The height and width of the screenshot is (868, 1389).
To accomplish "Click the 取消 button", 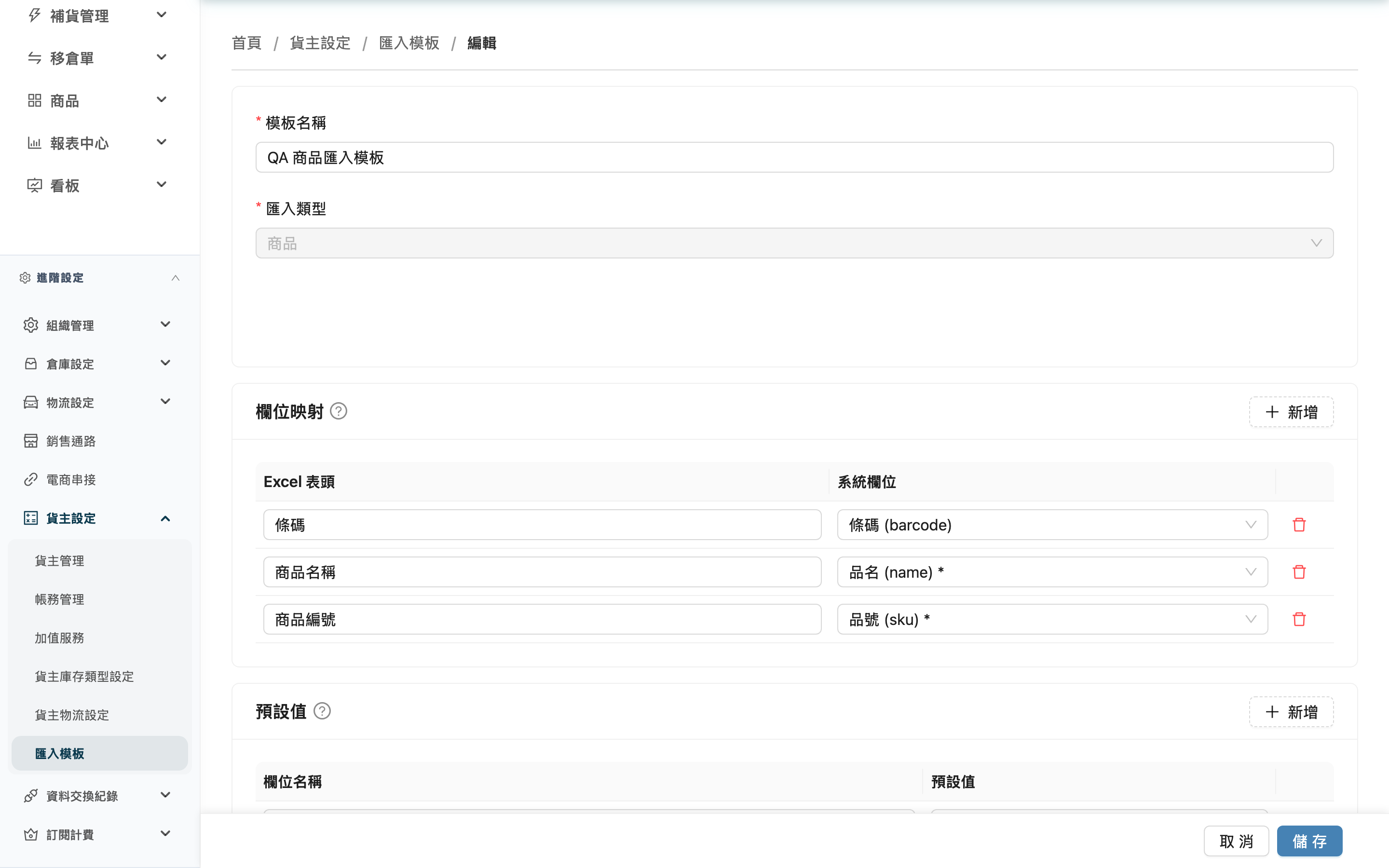I will [x=1236, y=841].
